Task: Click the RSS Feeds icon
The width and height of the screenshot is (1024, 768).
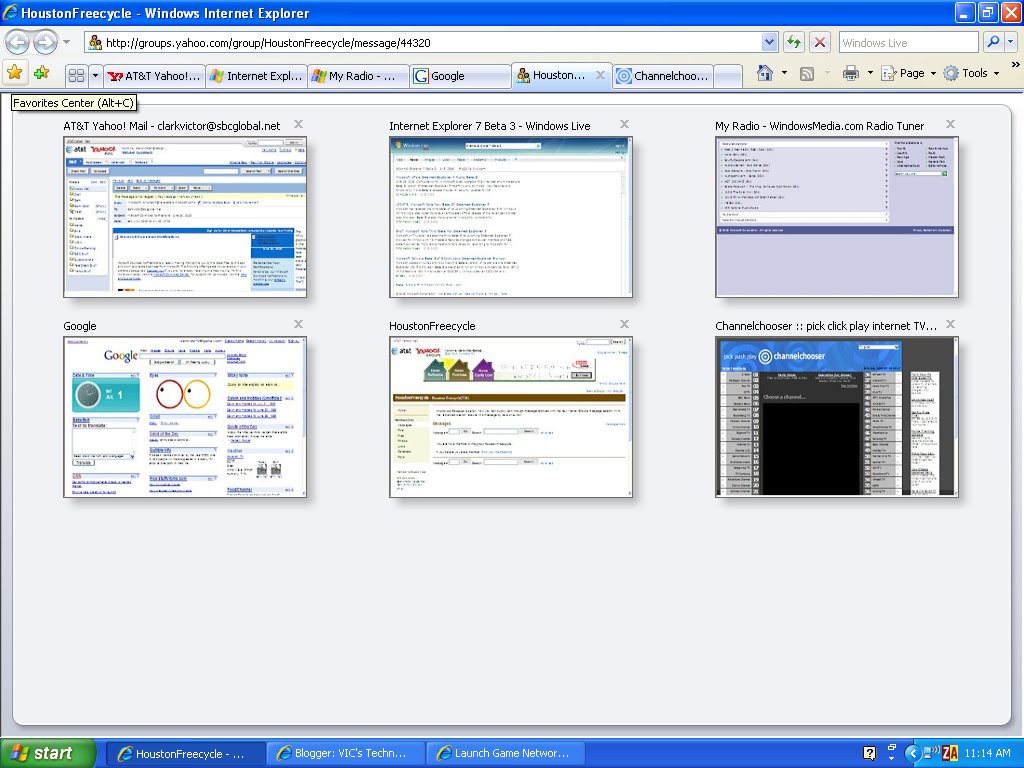Action: point(807,74)
